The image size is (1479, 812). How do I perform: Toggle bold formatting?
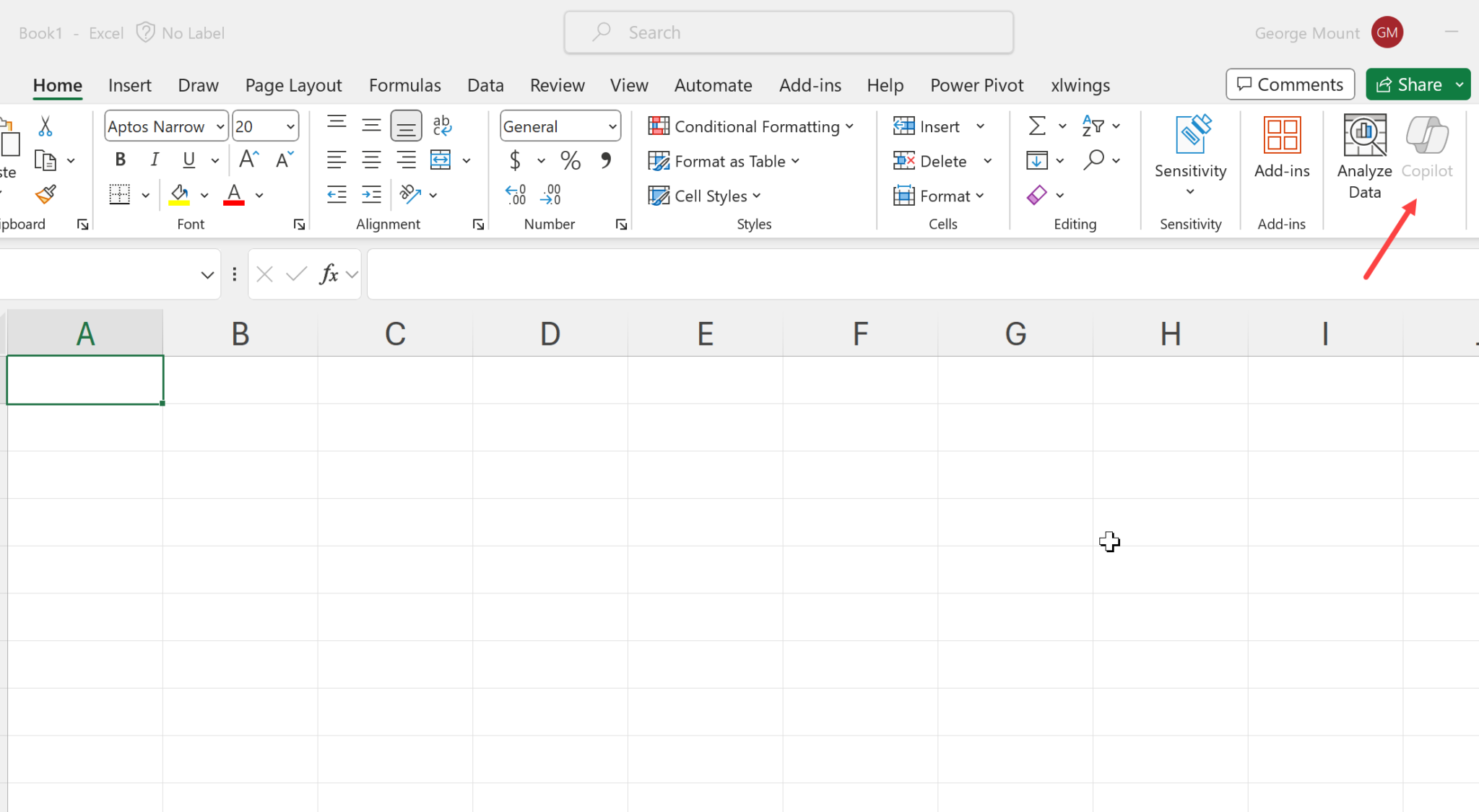121,160
